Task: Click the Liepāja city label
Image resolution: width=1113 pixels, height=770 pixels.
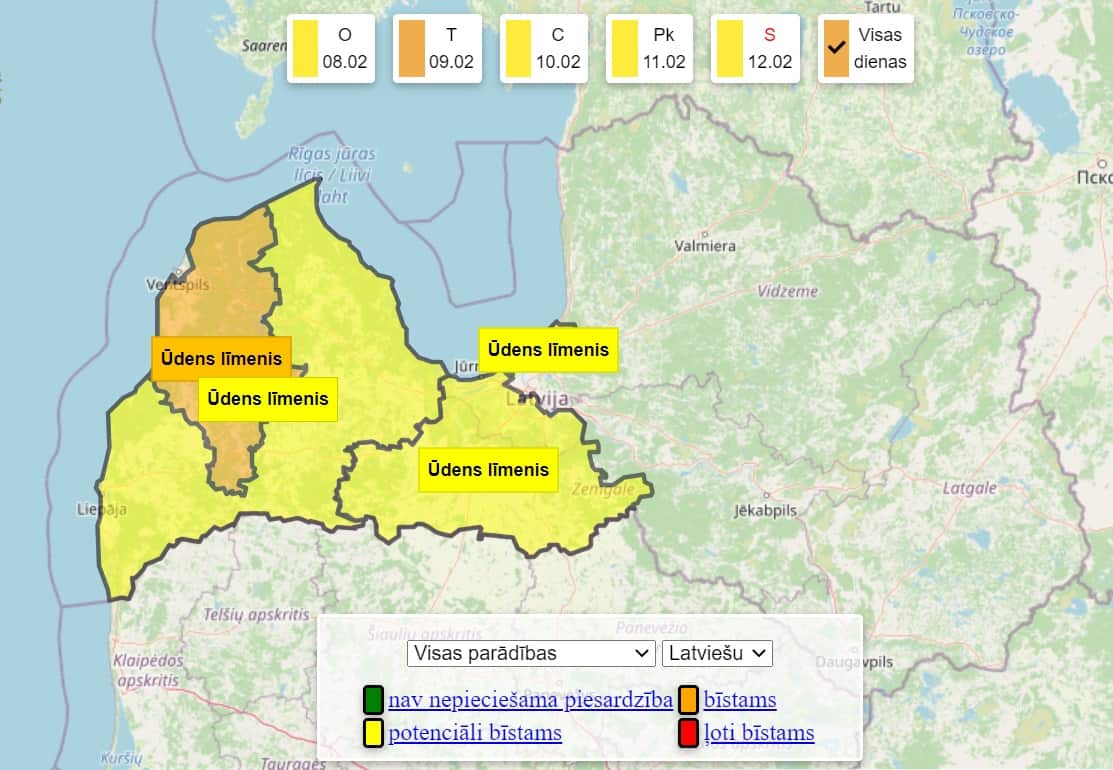Action: coord(102,510)
